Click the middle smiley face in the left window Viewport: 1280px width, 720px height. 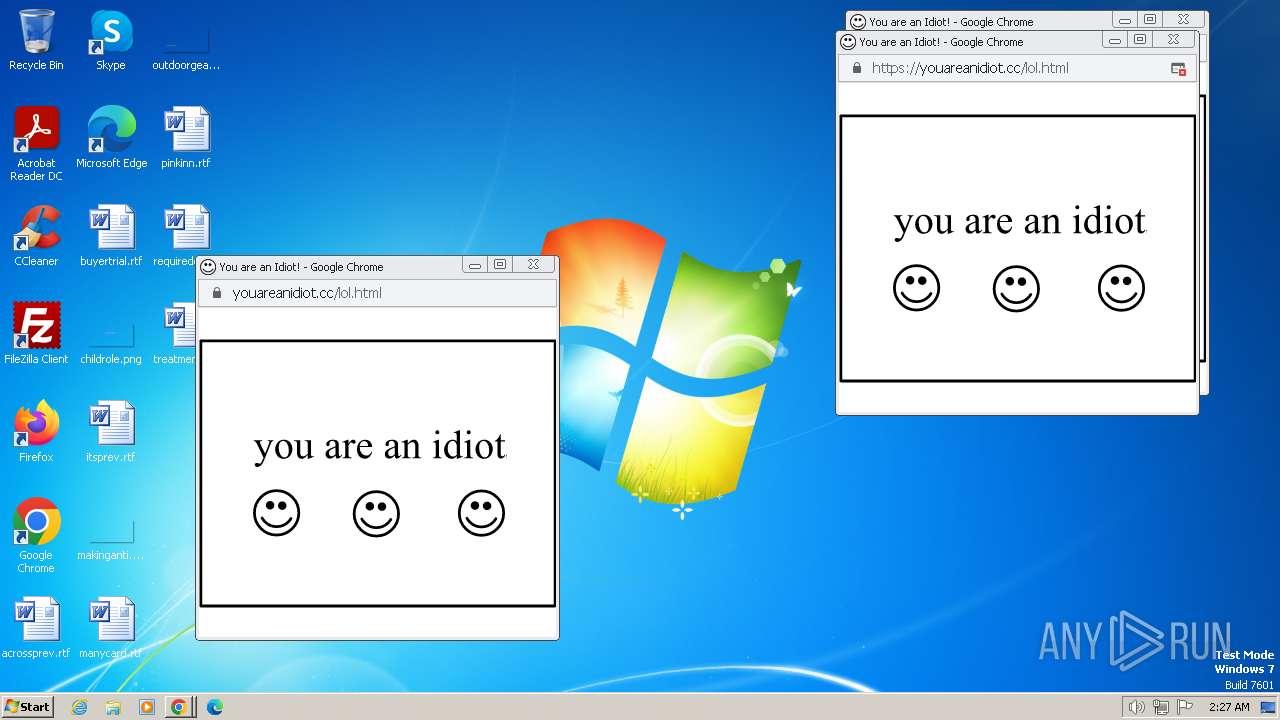pyautogui.click(x=376, y=513)
